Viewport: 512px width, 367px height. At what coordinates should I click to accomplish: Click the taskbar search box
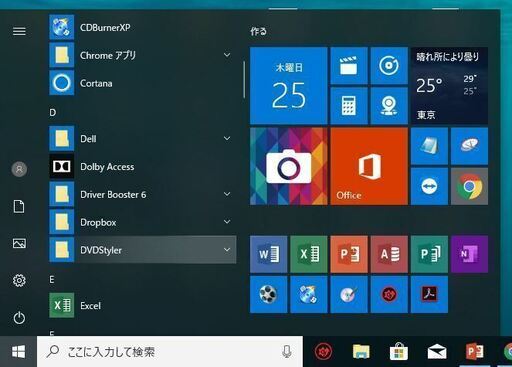170,351
